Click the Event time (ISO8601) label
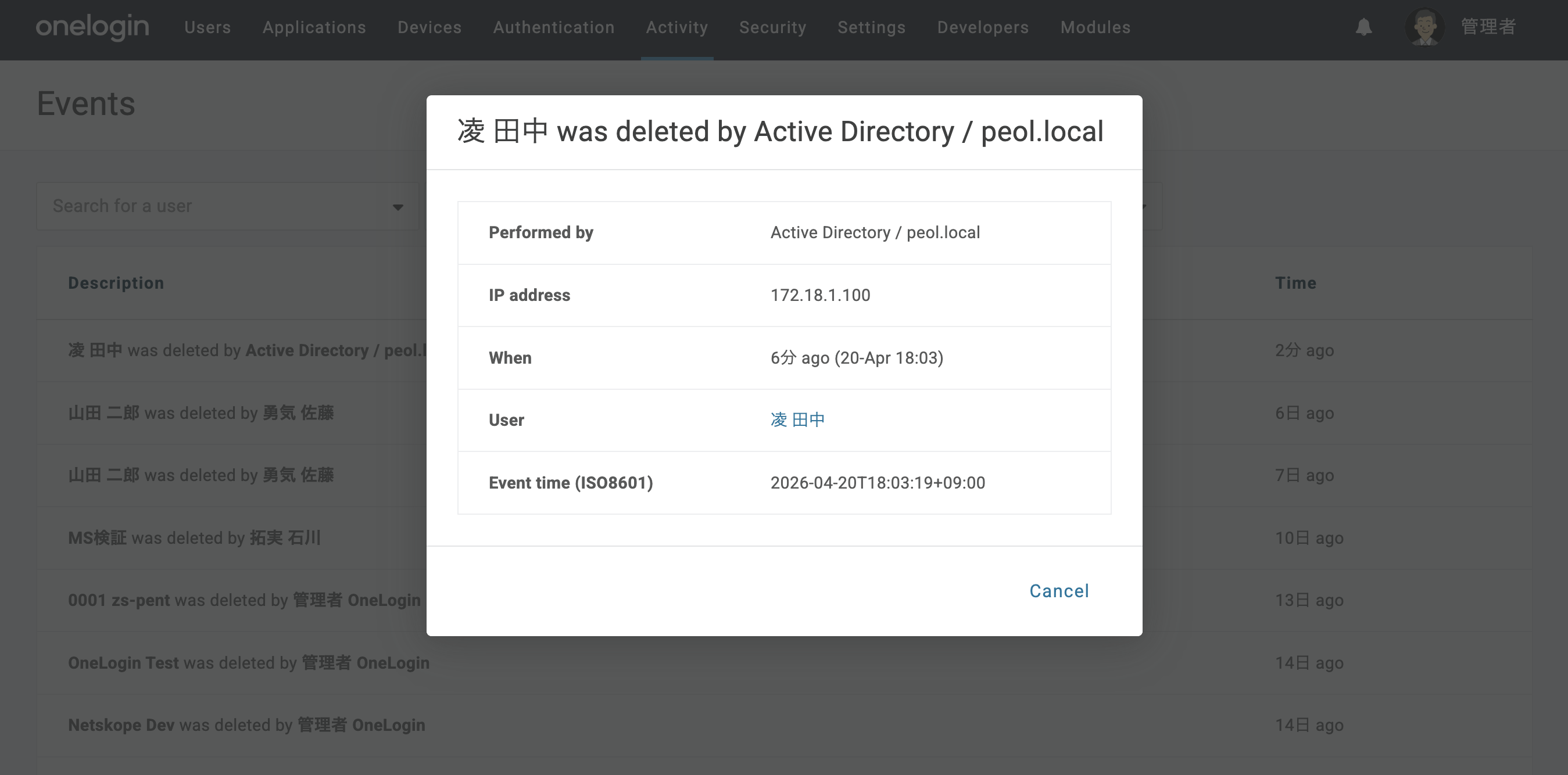 pyautogui.click(x=571, y=483)
